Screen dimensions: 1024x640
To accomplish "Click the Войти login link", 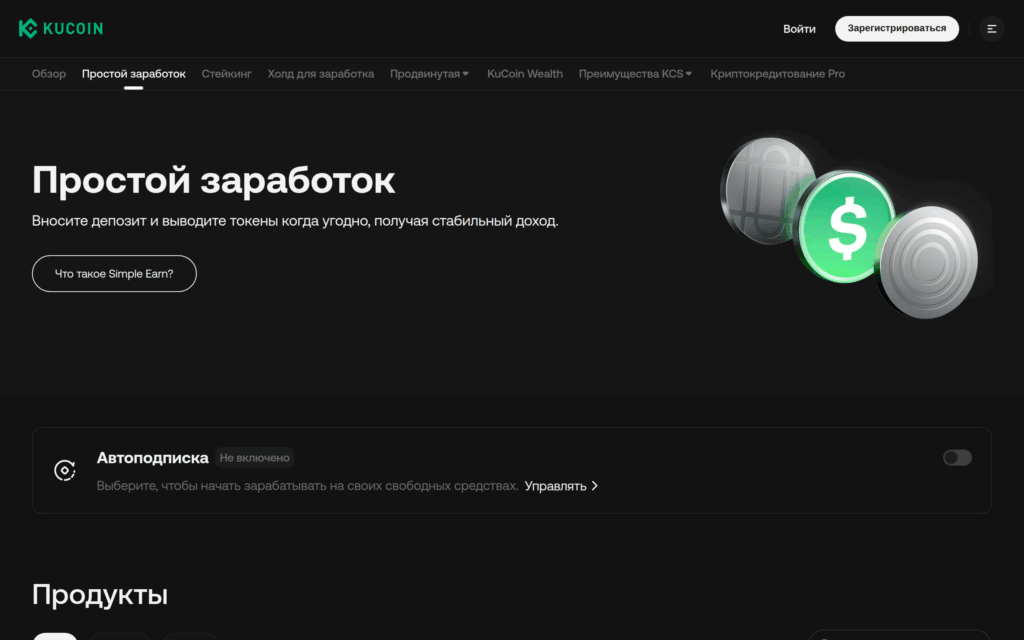I will tap(799, 29).
